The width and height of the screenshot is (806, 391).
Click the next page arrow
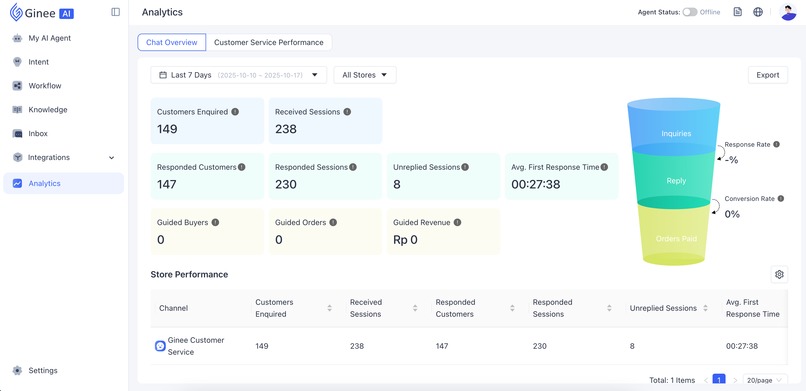[x=735, y=380]
